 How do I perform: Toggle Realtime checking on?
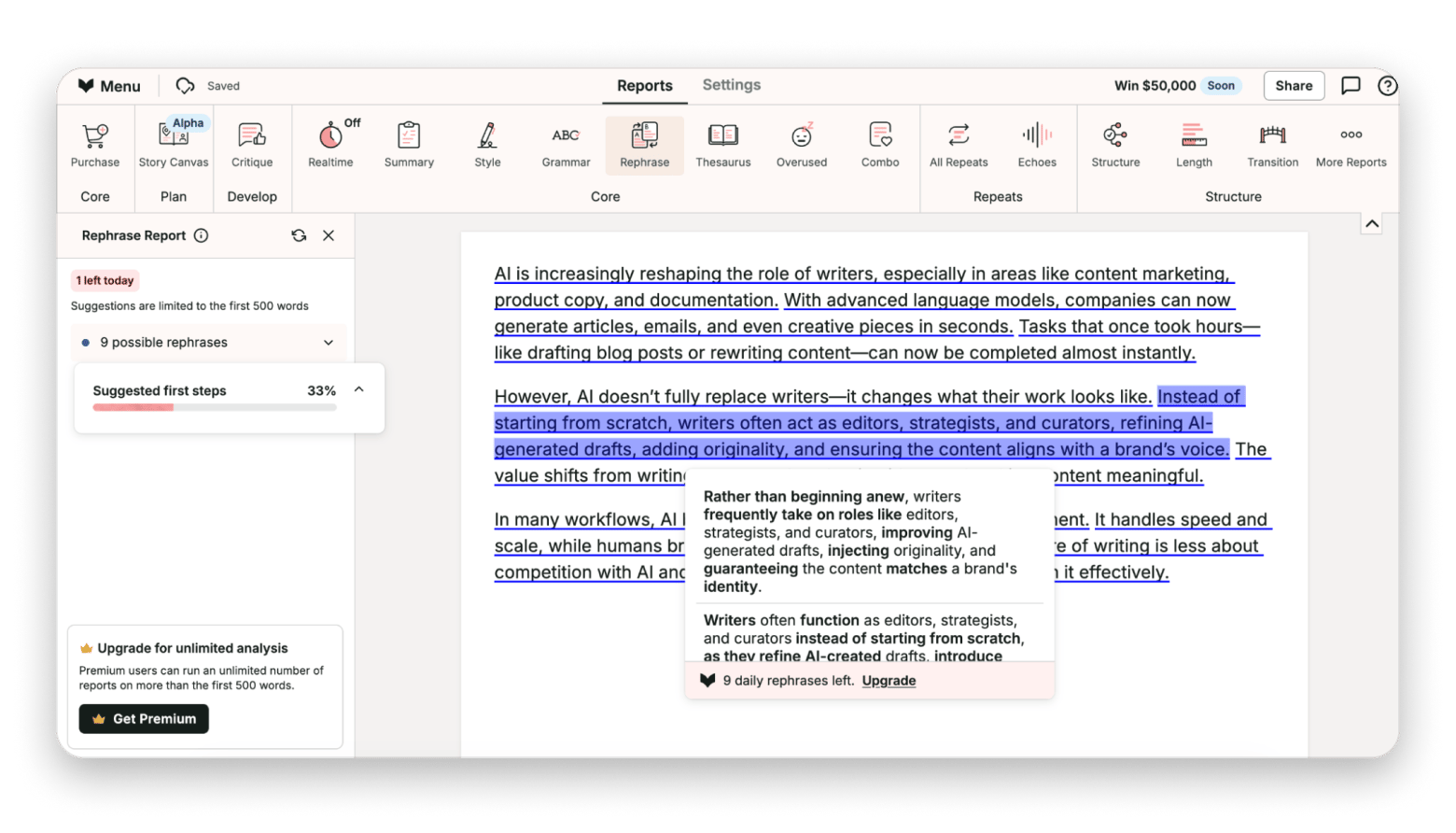click(x=330, y=145)
